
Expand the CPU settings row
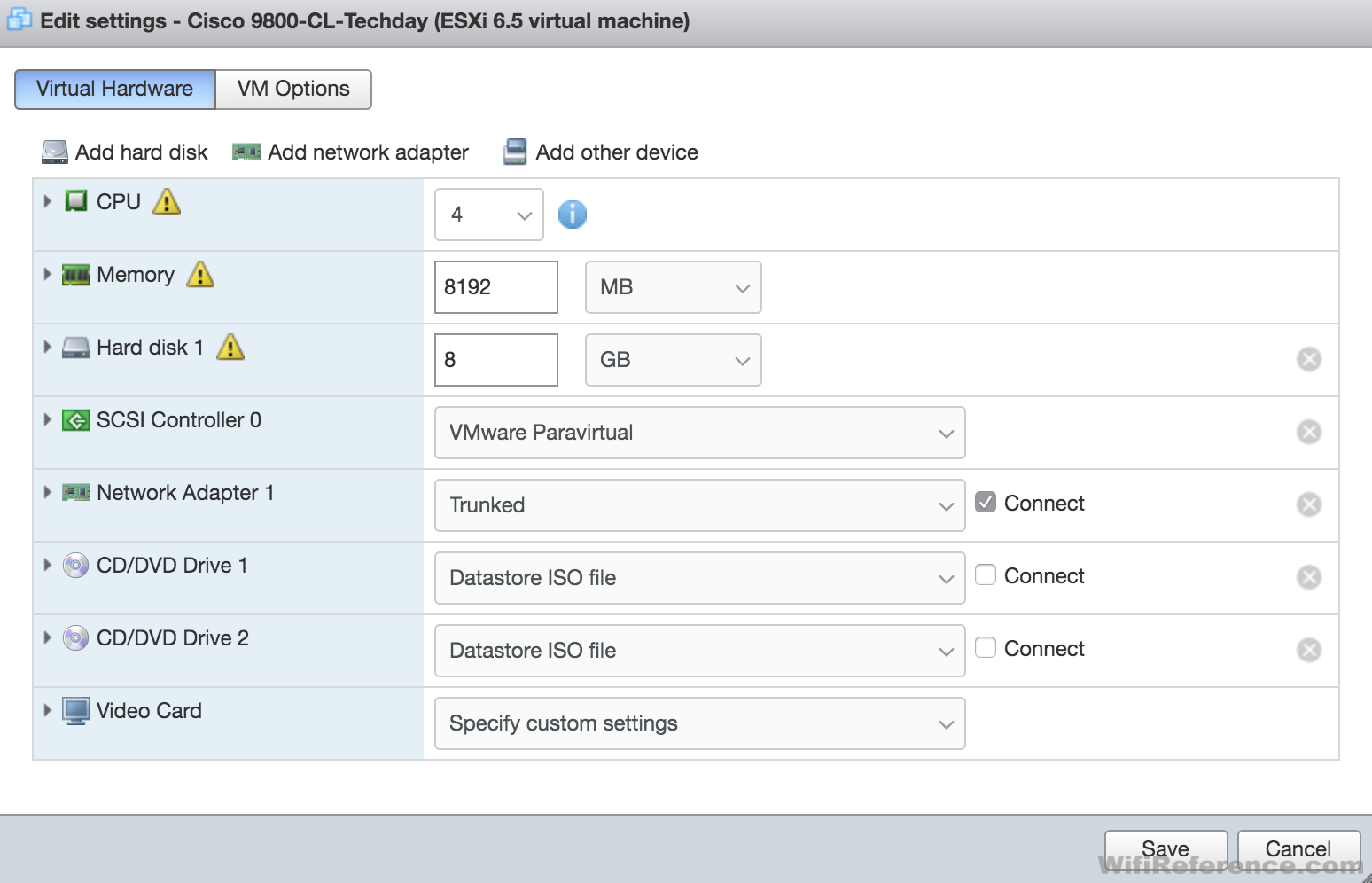tap(48, 201)
